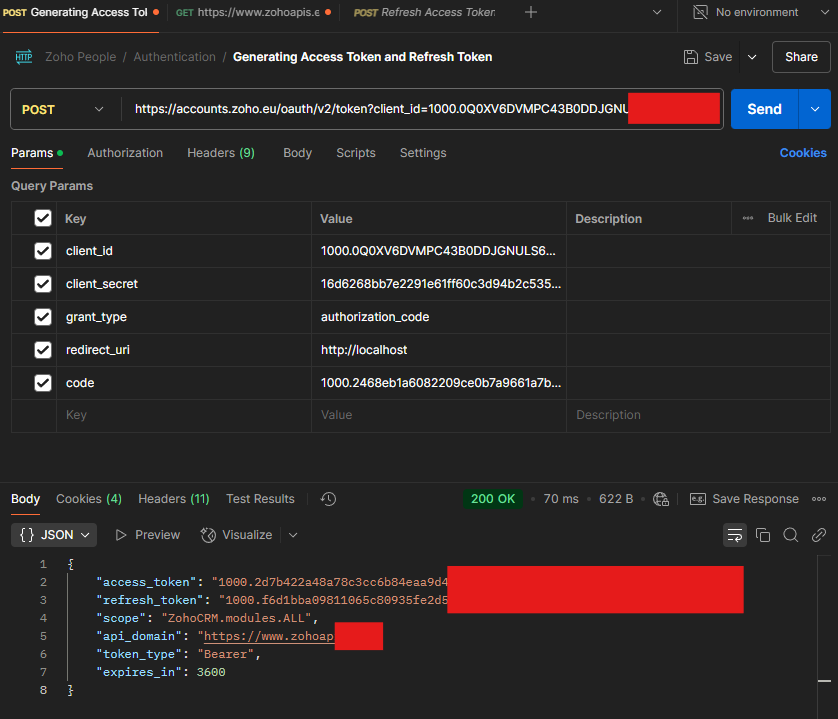Click the Save button label
The width and height of the screenshot is (838, 719).
(x=718, y=57)
